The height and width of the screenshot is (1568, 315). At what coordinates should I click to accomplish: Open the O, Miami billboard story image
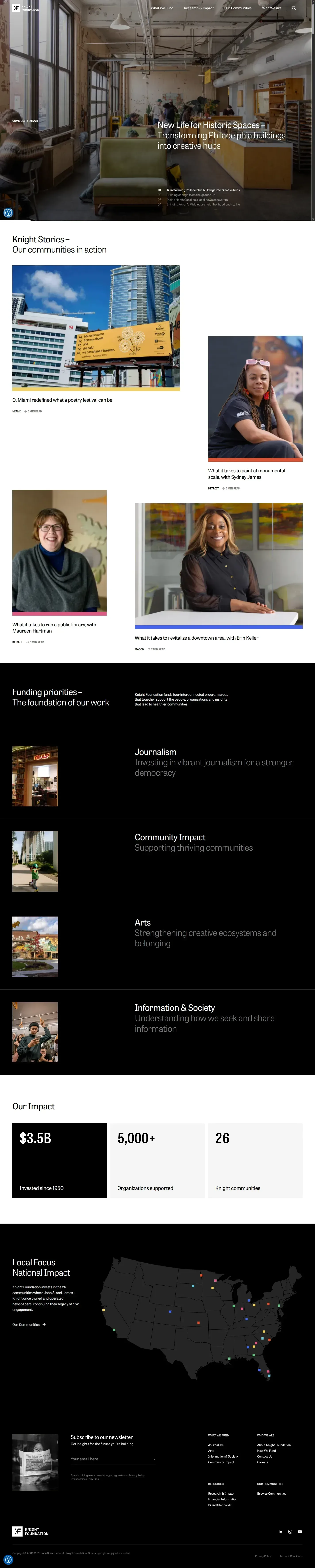pos(96,328)
